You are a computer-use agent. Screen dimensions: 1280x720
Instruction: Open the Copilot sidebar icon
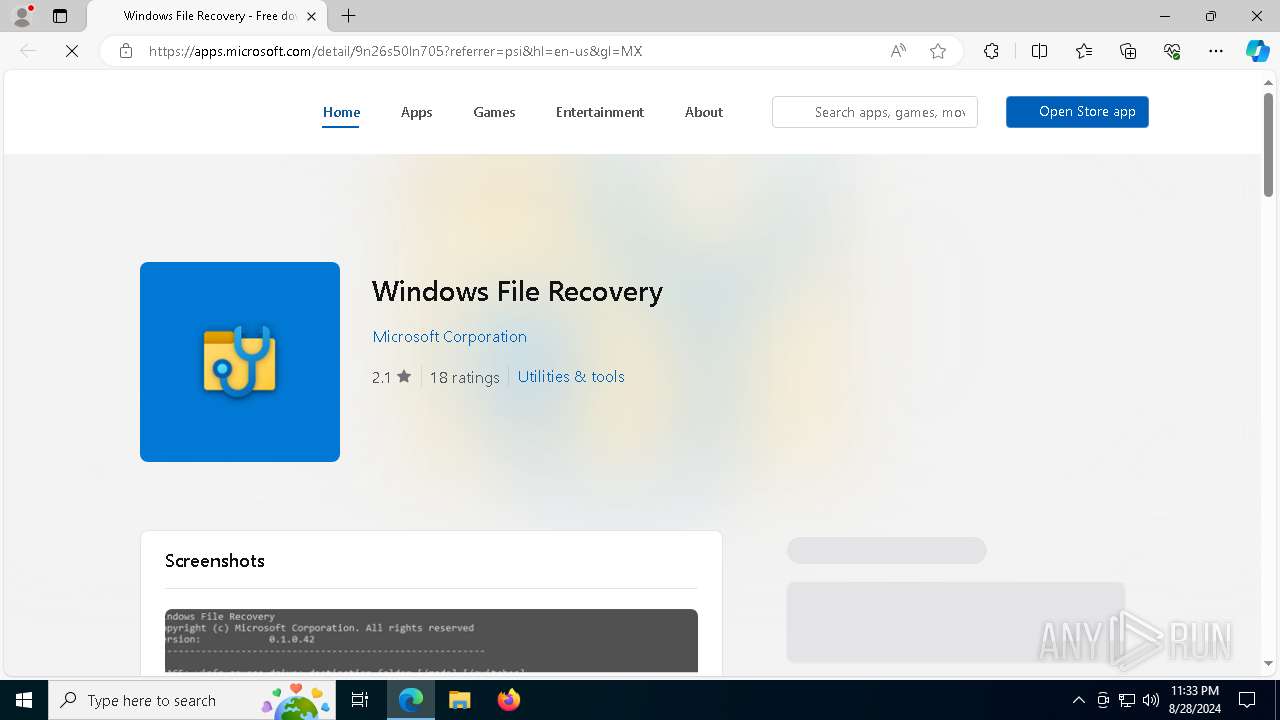point(1257,51)
